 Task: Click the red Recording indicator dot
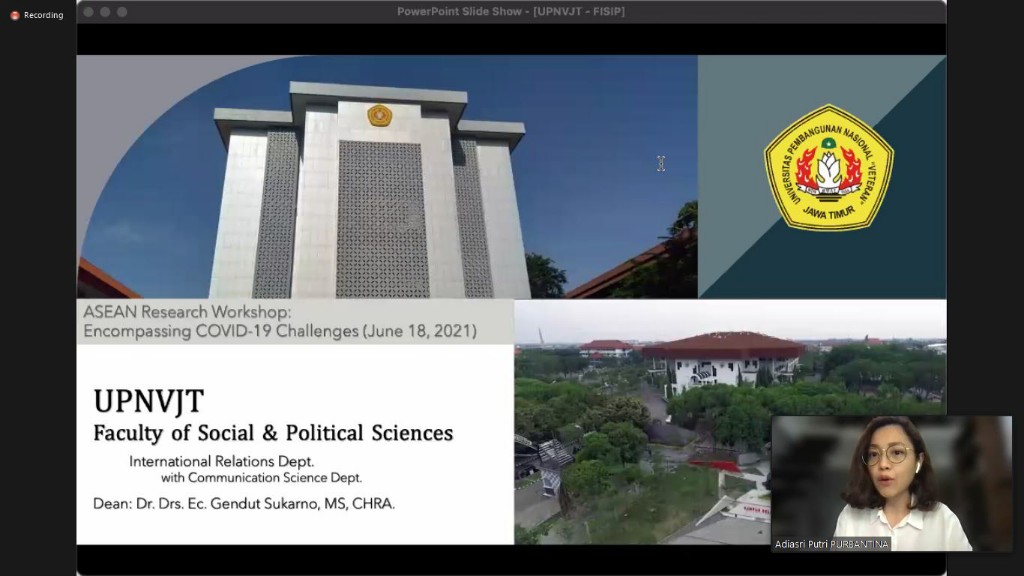pos(14,15)
